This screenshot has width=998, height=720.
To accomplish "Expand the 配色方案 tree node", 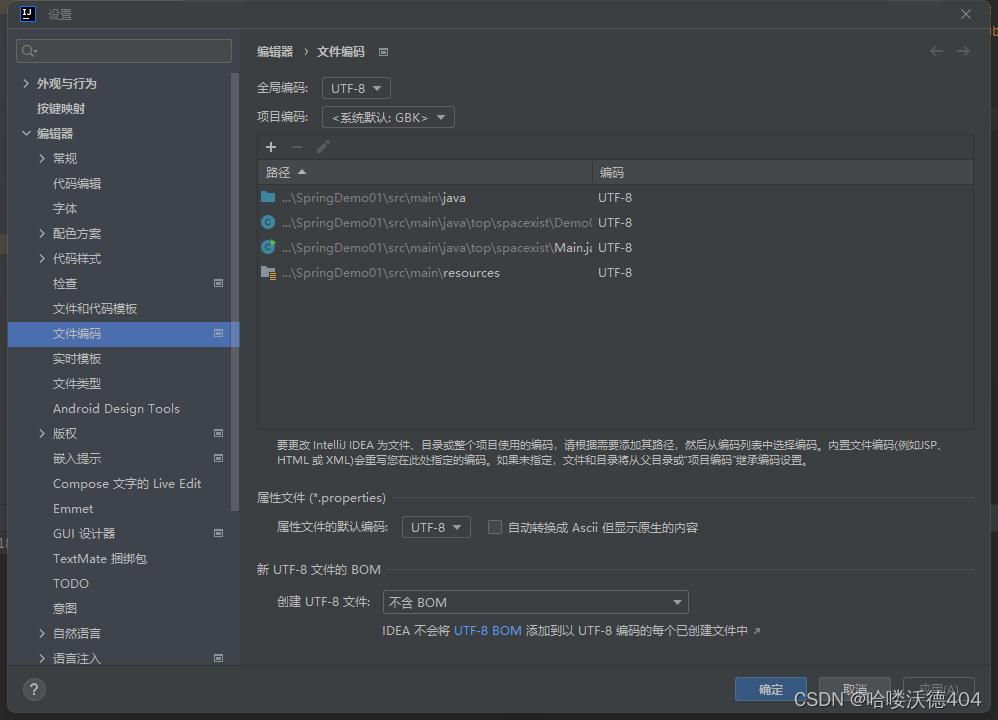I will (42, 233).
